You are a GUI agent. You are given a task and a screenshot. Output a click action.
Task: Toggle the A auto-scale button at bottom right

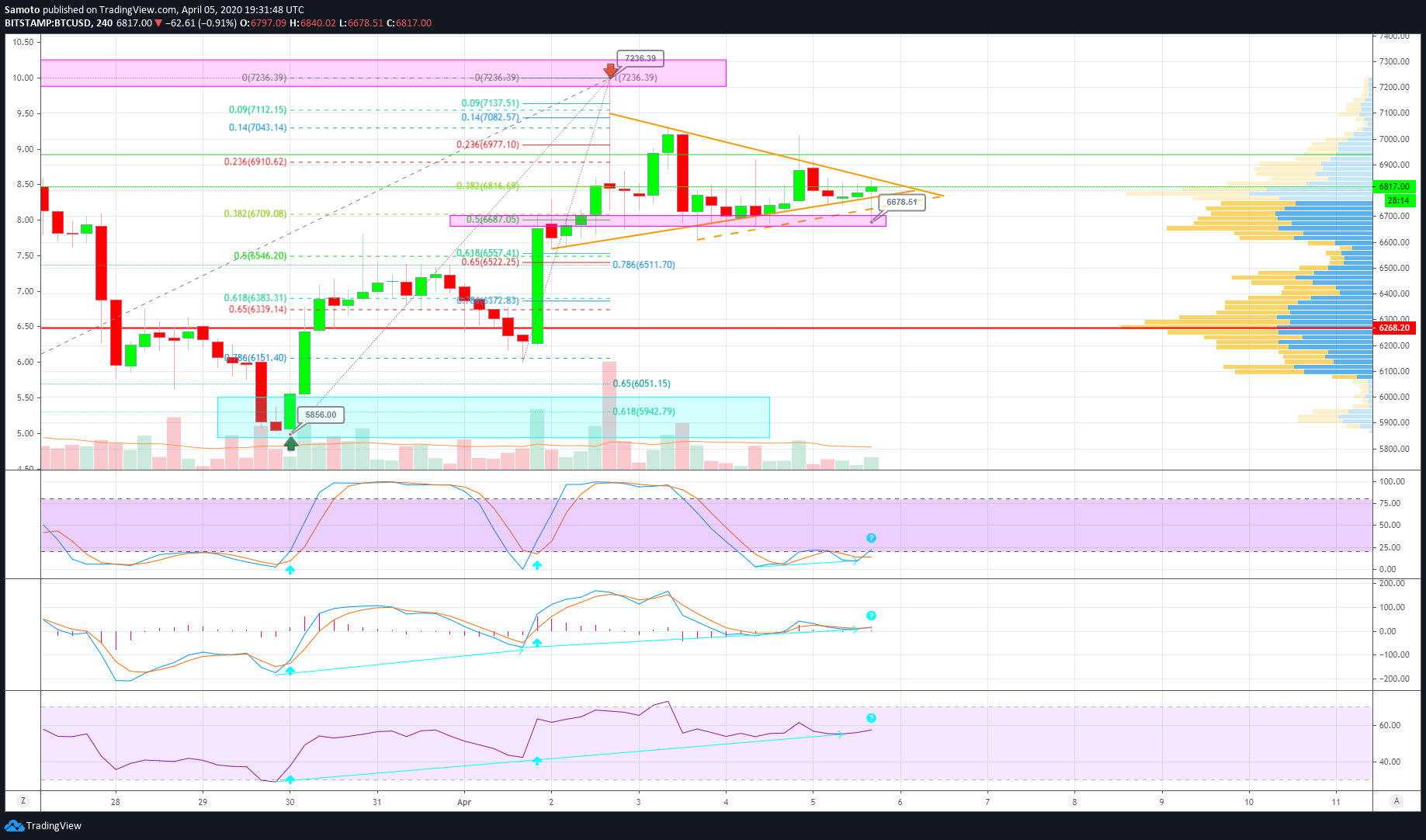(1397, 801)
